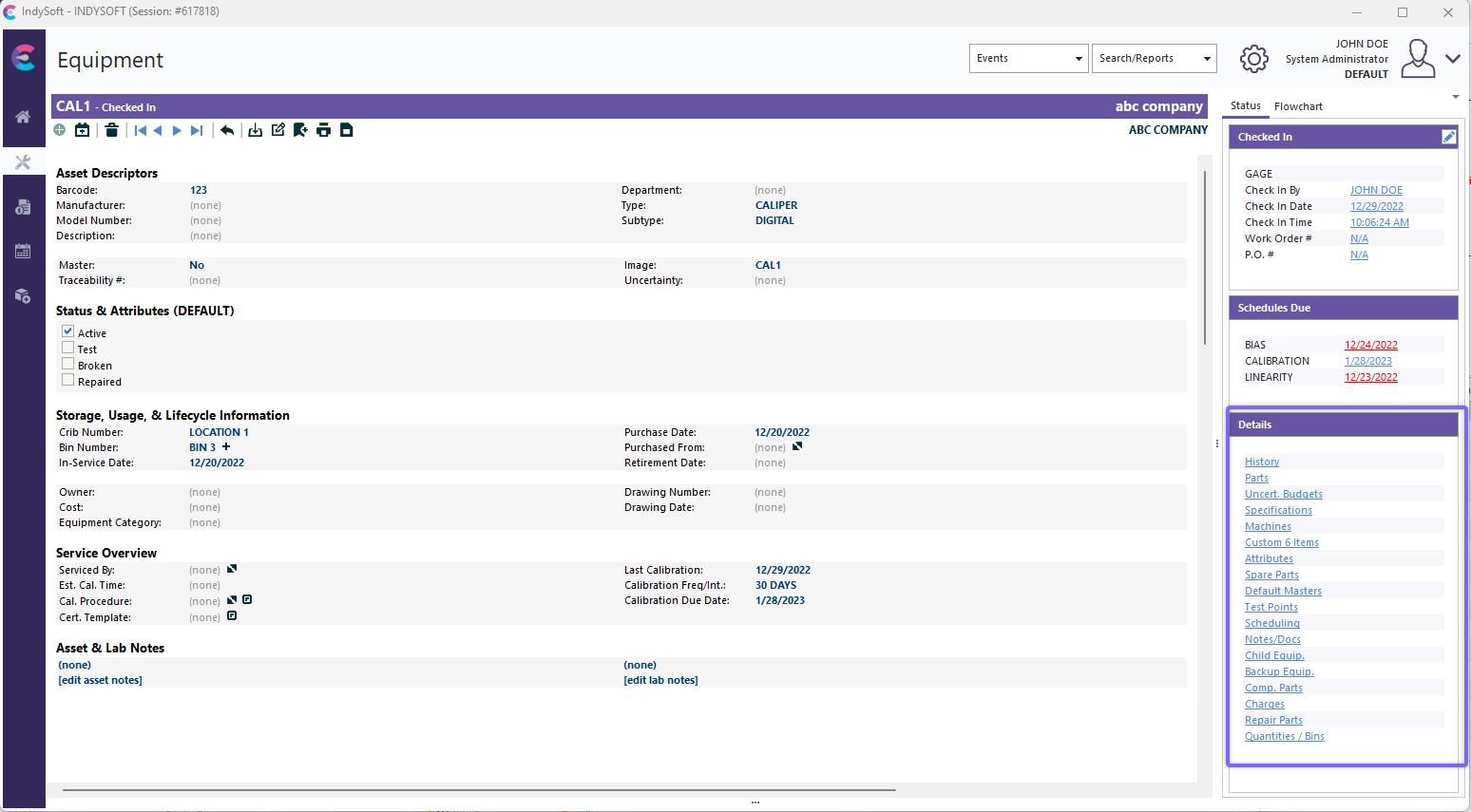Click the undo arrow icon

tap(227, 130)
